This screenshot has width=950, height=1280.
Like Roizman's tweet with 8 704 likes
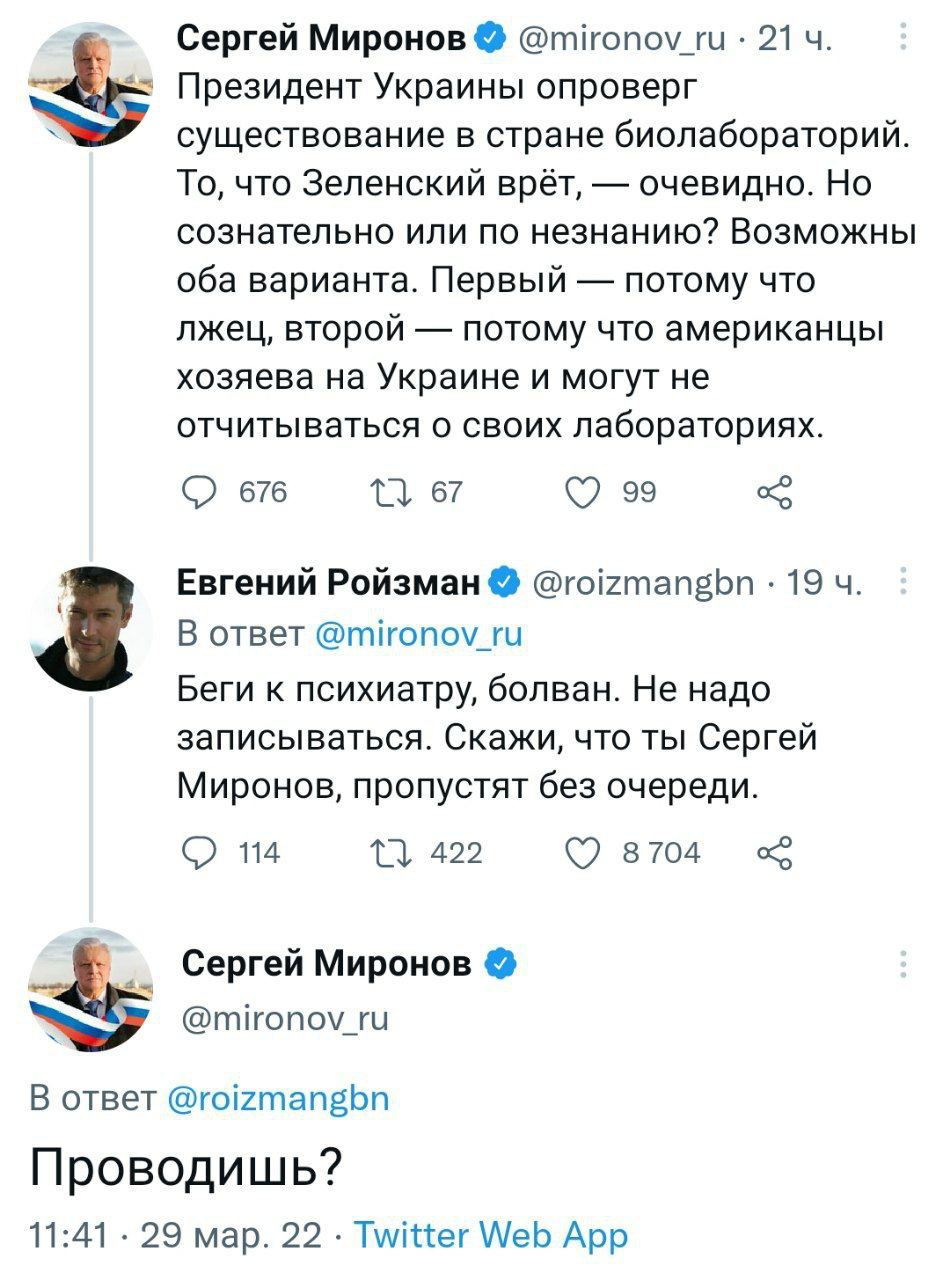(583, 852)
